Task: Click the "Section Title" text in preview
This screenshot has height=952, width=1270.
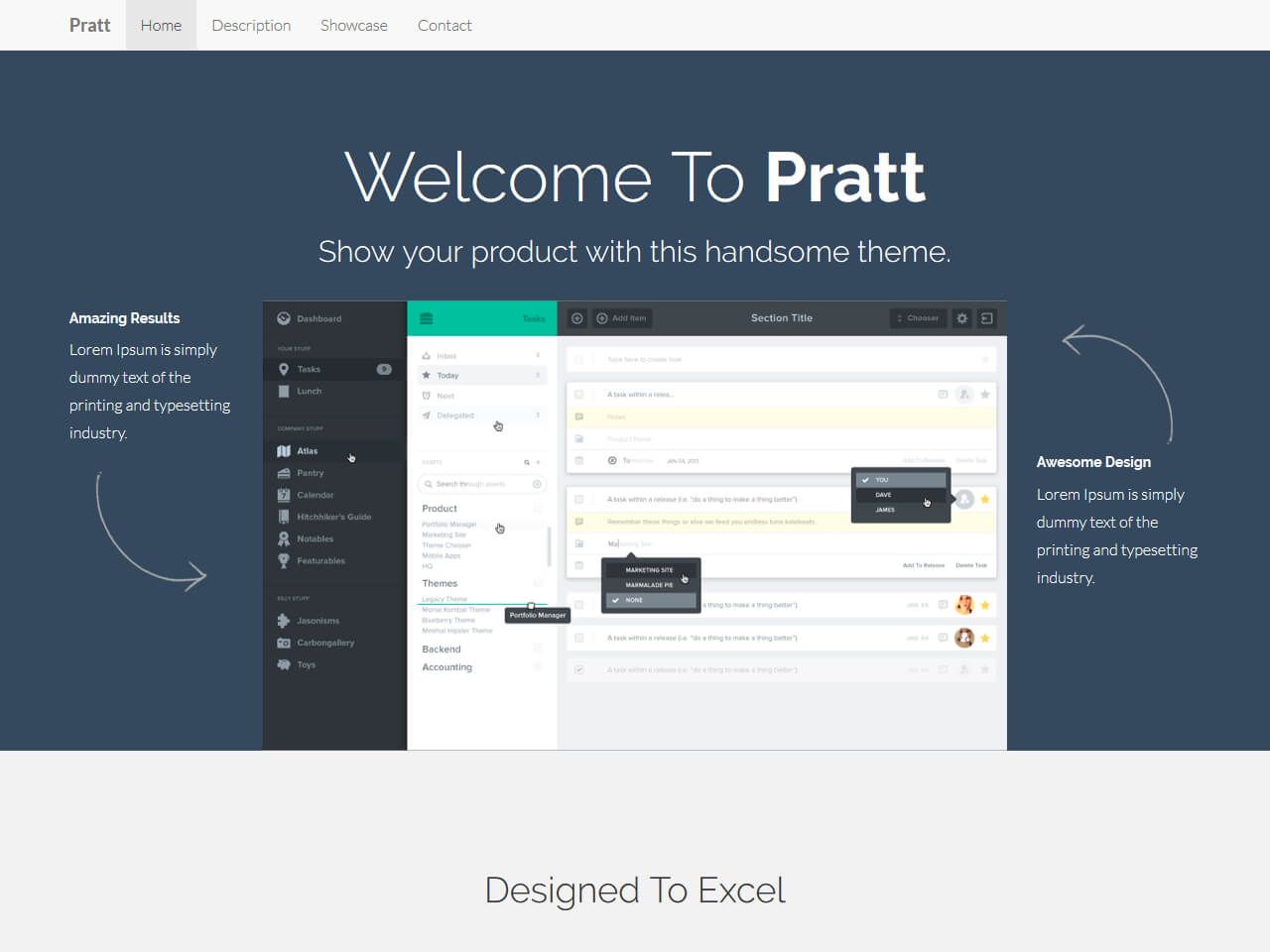Action: (x=782, y=318)
